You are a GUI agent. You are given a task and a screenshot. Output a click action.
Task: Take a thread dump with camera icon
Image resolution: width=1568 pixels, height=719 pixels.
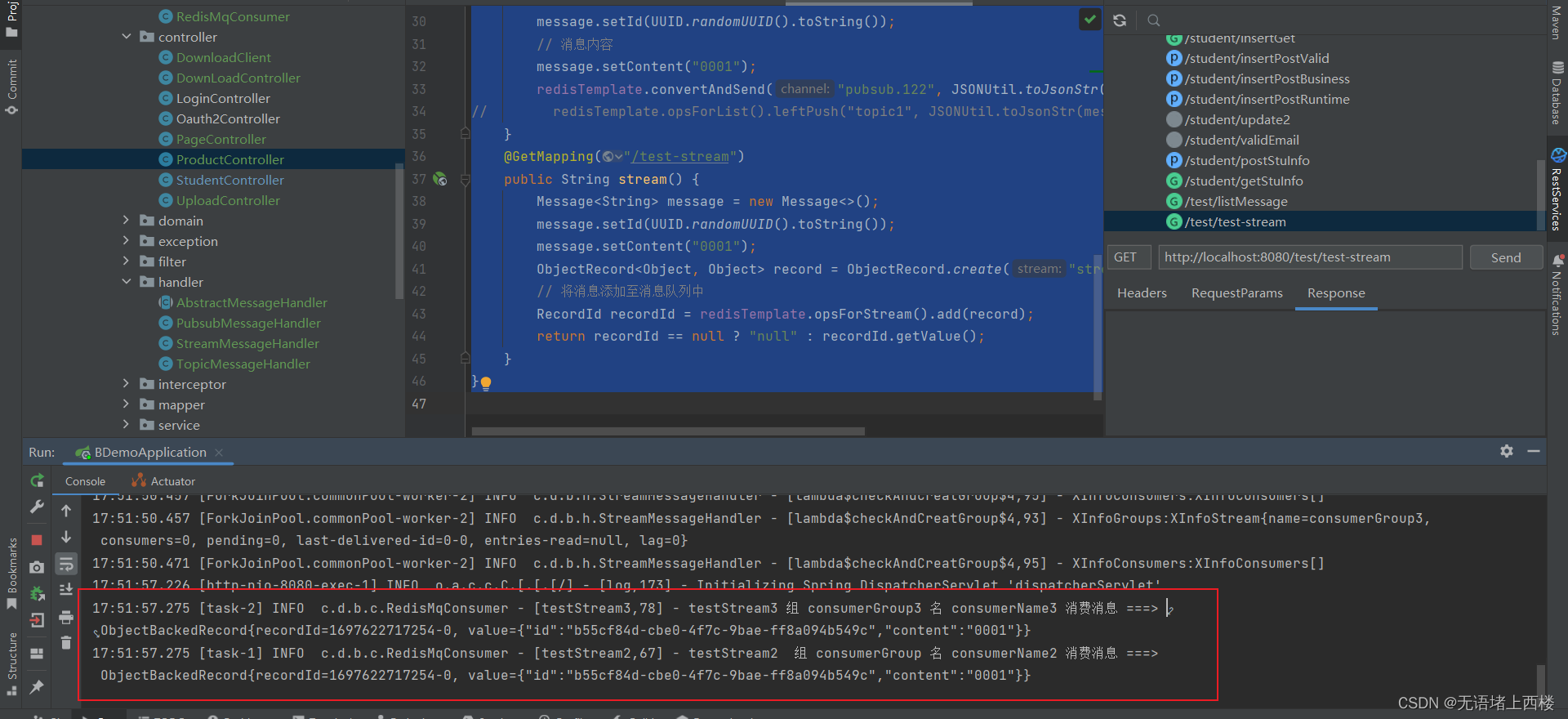click(37, 567)
